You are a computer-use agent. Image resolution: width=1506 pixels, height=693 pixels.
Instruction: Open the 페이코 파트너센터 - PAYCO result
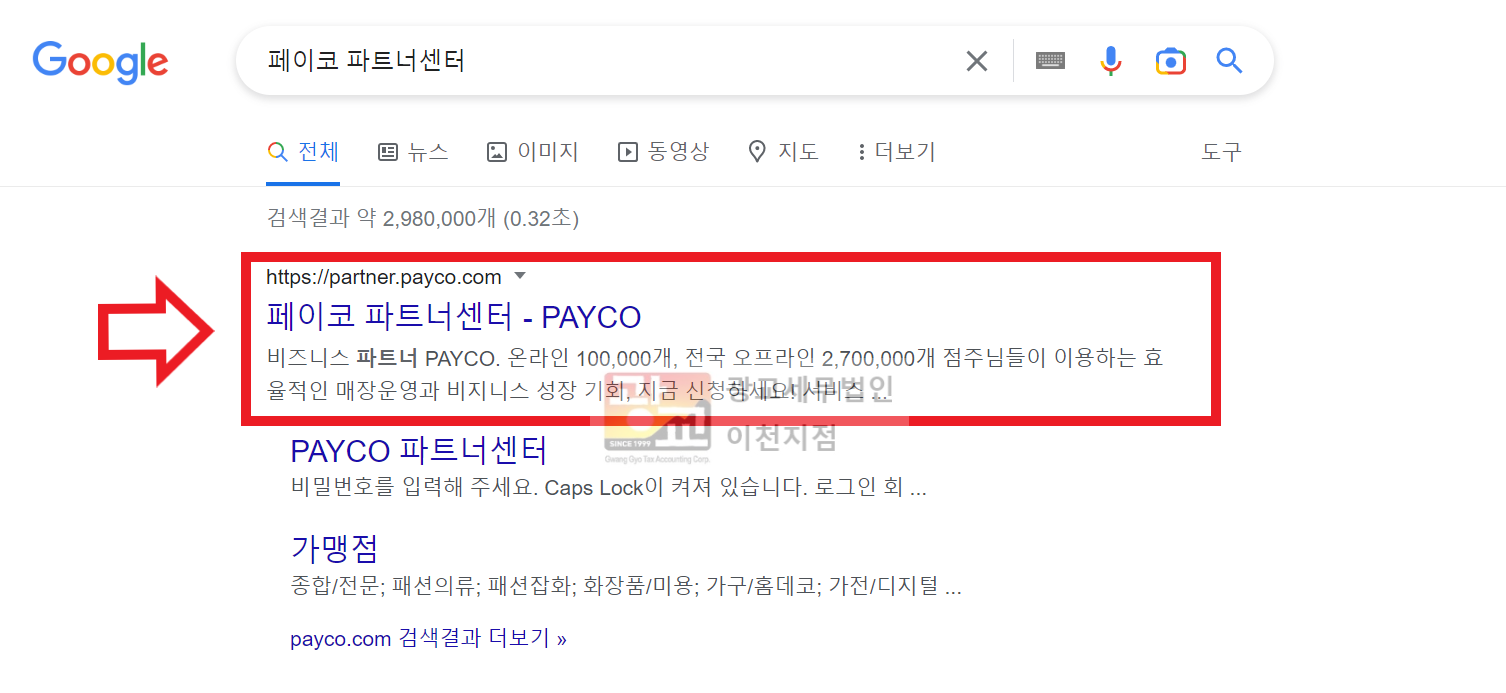[x=453, y=317]
